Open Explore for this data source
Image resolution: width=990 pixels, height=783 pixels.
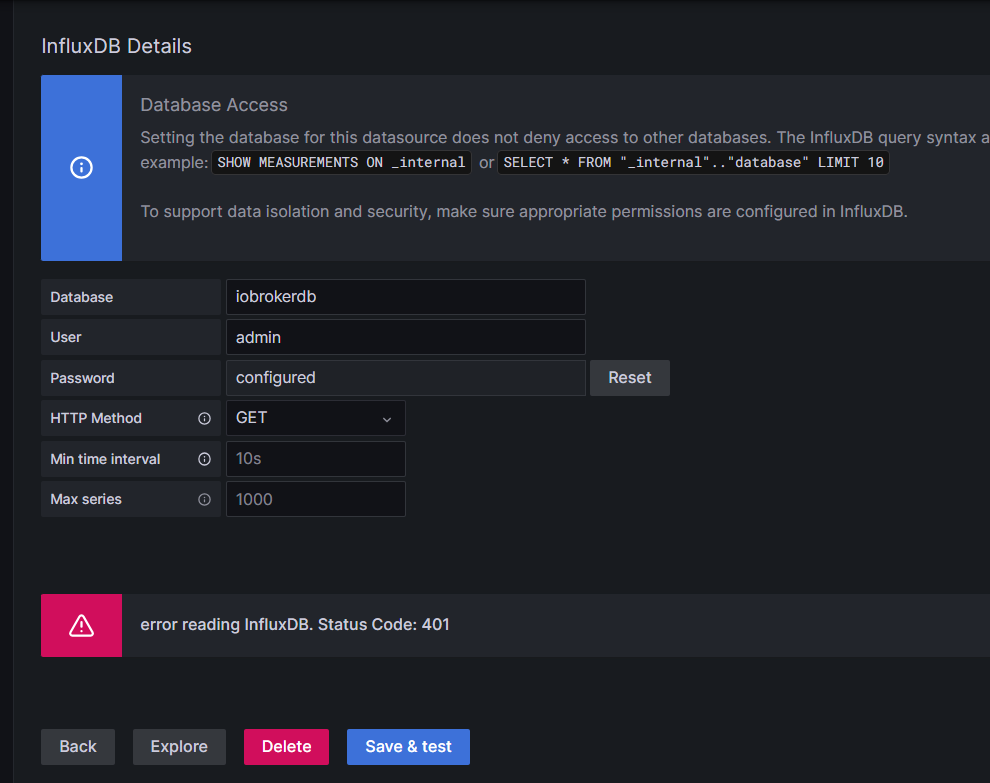pyautogui.click(x=179, y=746)
